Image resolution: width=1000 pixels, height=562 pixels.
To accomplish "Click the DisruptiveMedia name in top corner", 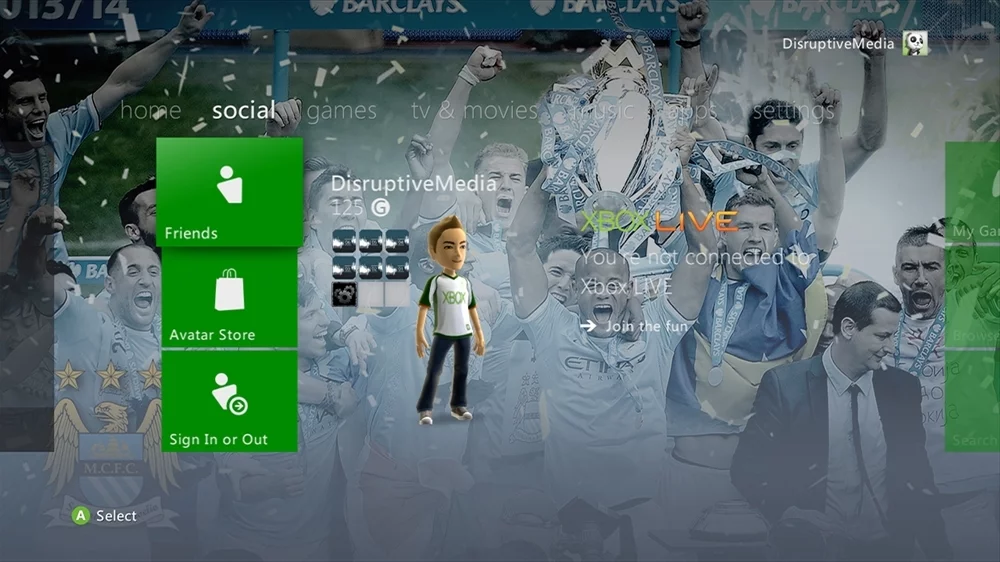I will tap(838, 44).
